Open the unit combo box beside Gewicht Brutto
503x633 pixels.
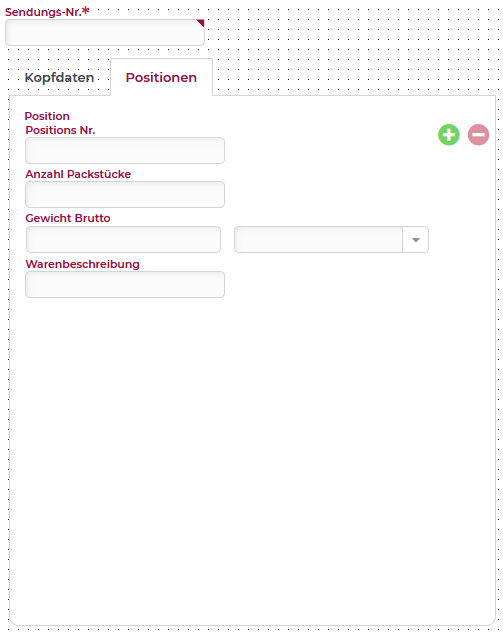(x=331, y=240)
